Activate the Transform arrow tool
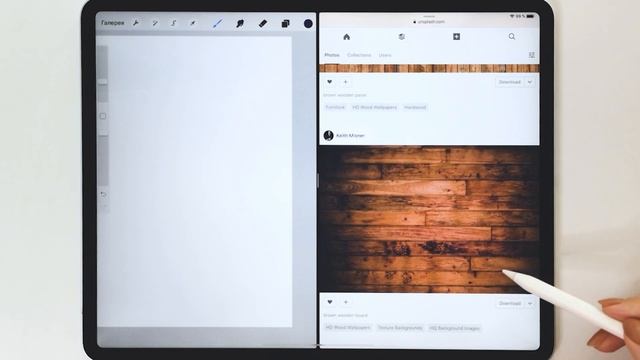640x360 pixels. tap(193, 23)
